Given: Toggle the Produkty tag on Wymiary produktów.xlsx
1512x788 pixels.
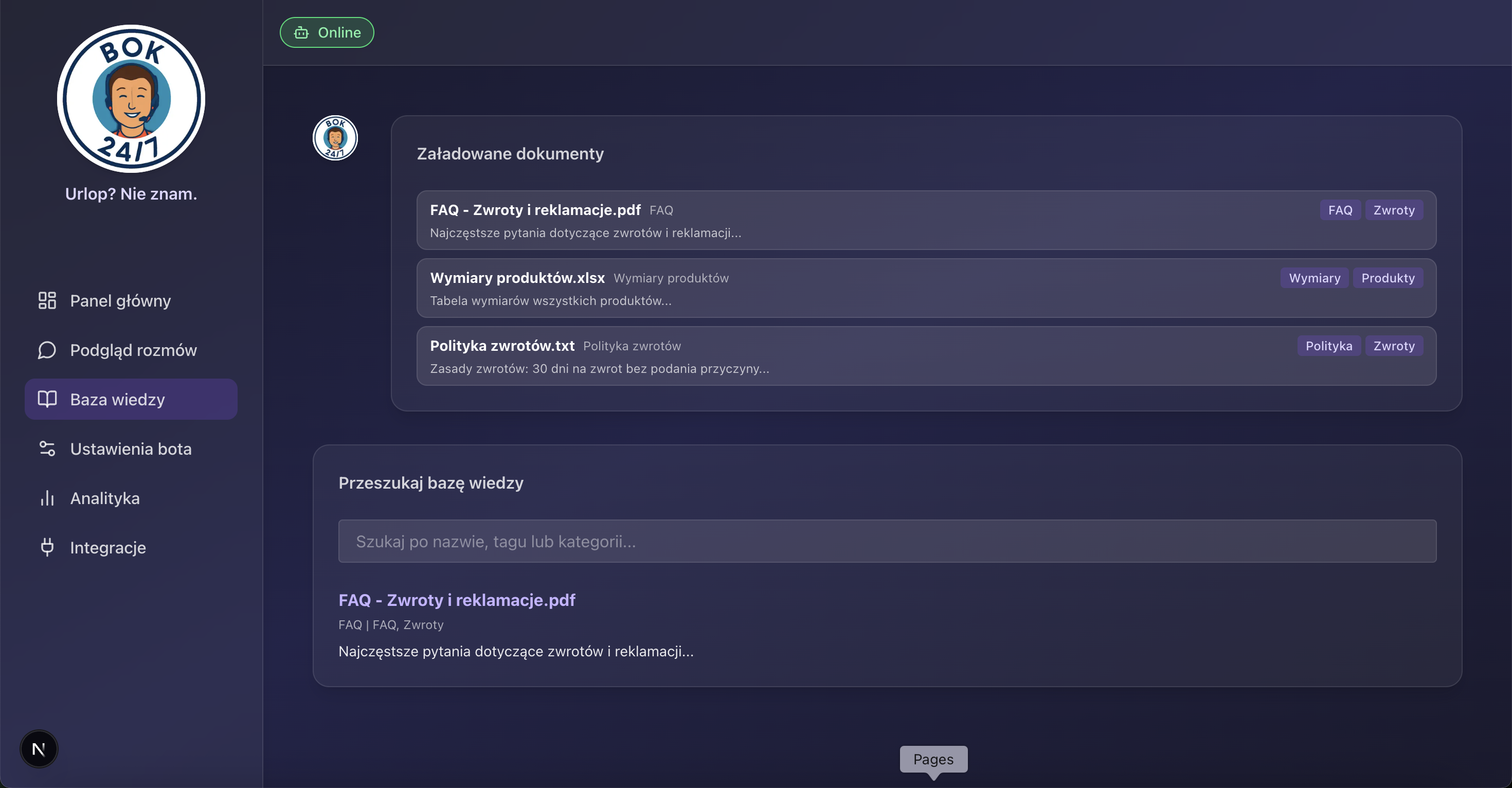Looking at the screenshot, I should point(1388,278).
